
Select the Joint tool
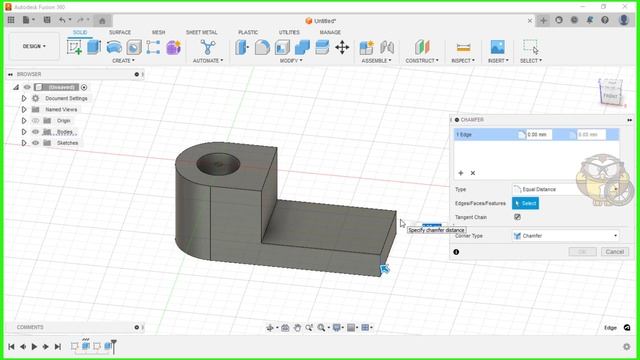tap(387, 47)
